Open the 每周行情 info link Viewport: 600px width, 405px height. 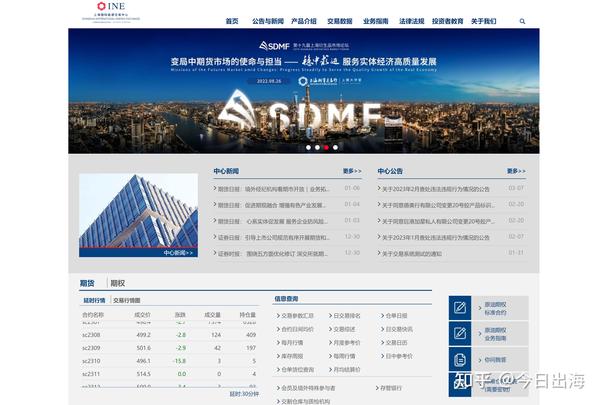(342, 356)
